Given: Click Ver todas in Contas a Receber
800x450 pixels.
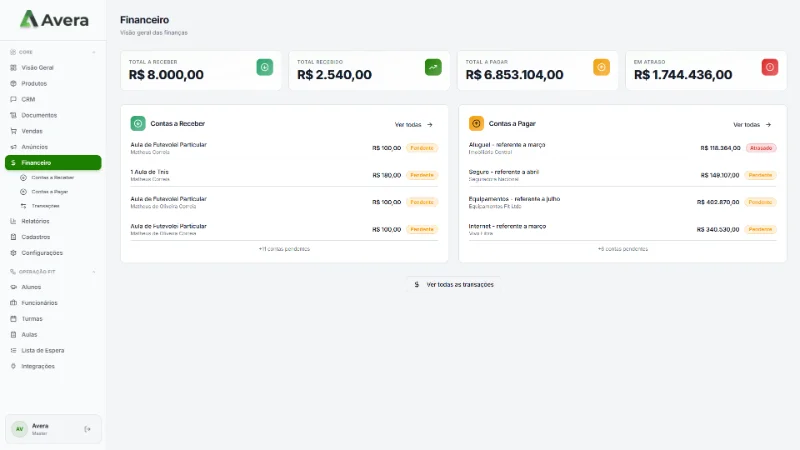Looking at the screenshot, I should [x=414, y=124].
